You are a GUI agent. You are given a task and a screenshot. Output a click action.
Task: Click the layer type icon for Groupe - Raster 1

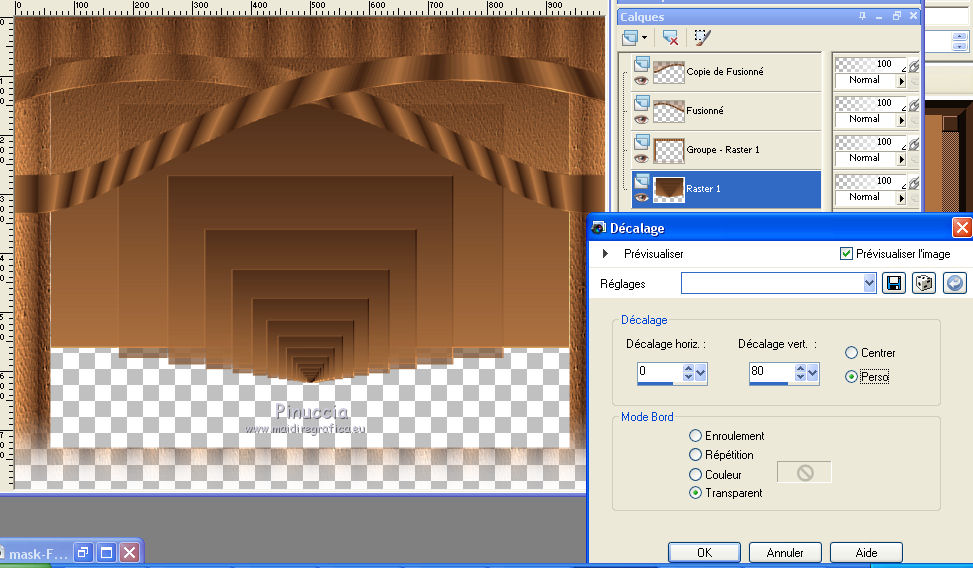click(642, 141)
